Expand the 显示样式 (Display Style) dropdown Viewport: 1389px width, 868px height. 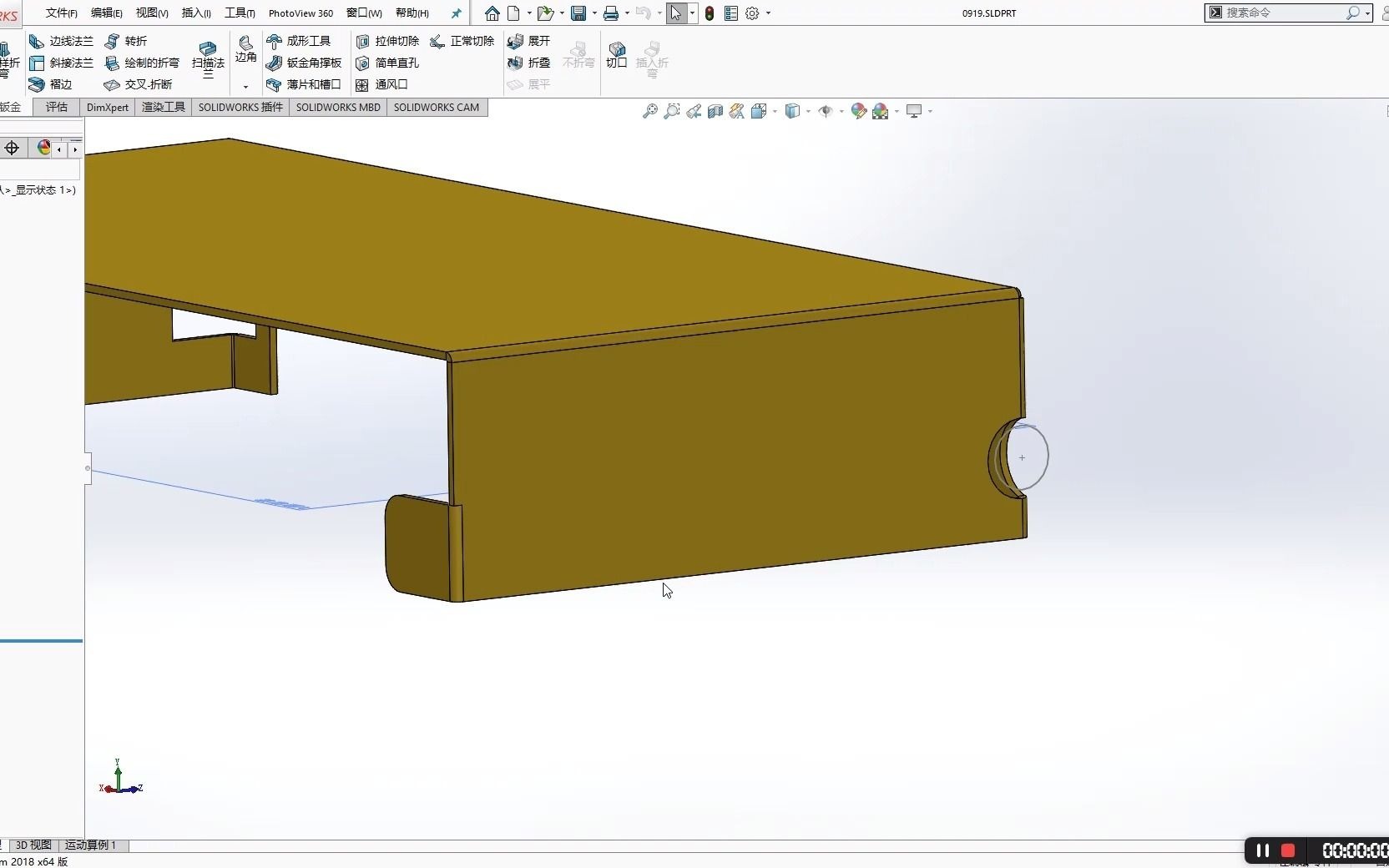[x=806, y=112]
